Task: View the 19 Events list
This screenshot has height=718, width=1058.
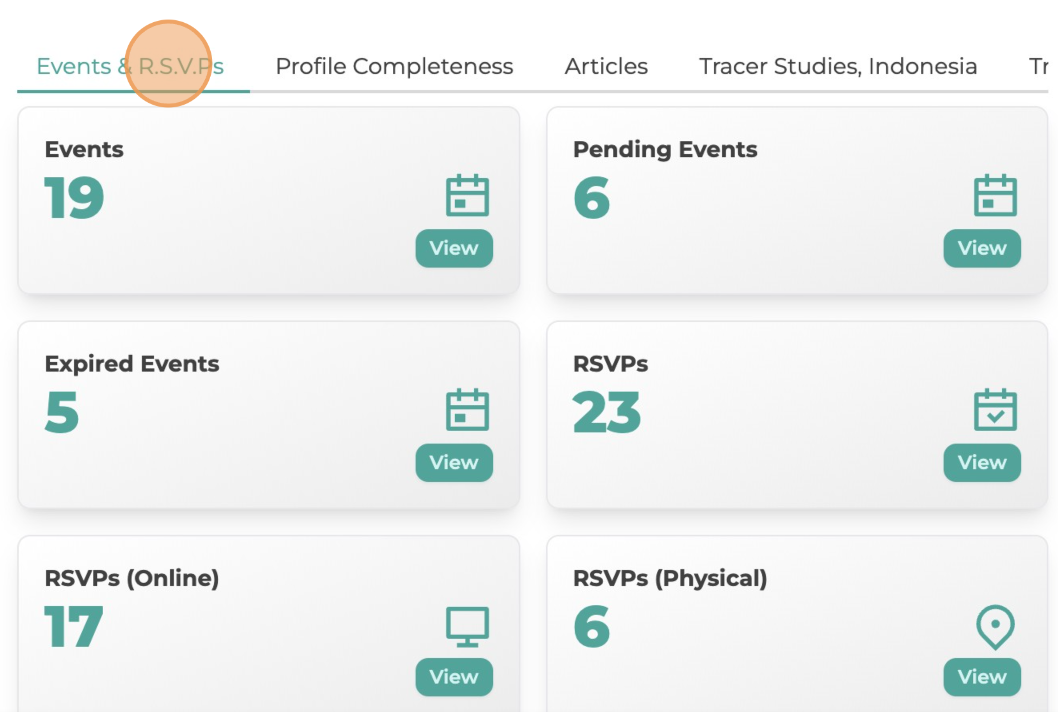Action: click(454, 248)
